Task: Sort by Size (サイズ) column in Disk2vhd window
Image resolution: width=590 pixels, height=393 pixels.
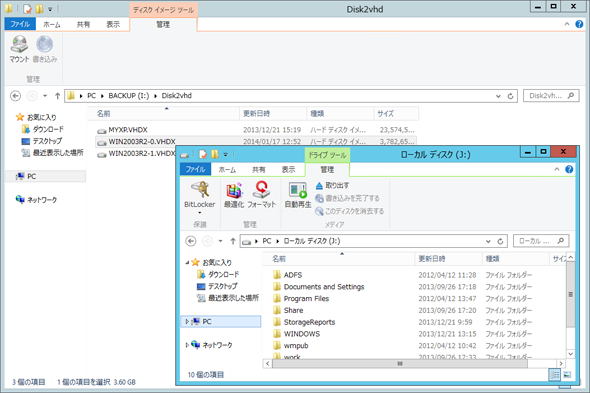Action: 396,113
